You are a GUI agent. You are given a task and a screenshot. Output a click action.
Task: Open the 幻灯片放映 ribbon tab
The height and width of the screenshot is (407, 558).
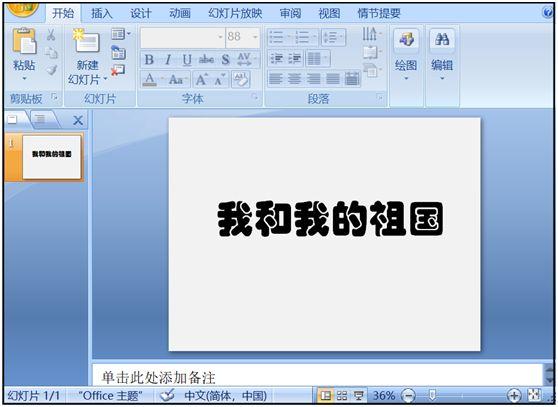(x=235, y=14)
